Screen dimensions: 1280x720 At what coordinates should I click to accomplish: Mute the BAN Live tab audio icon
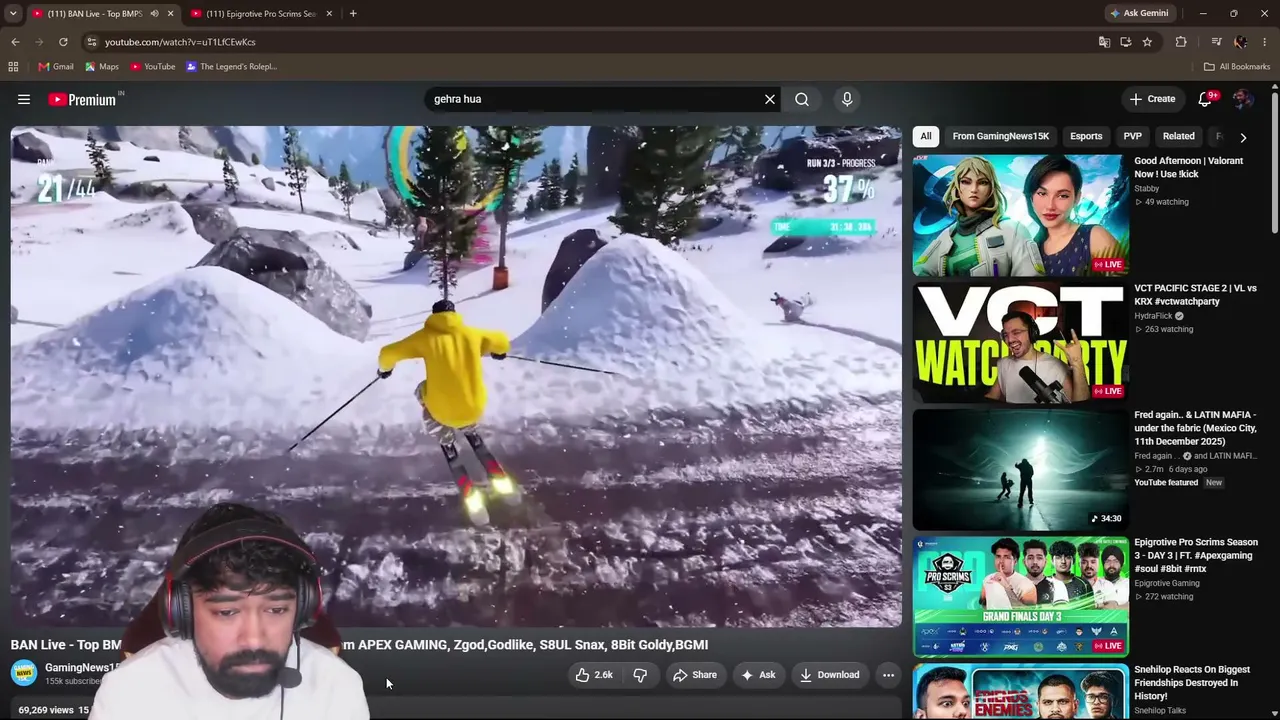point(154,14)
